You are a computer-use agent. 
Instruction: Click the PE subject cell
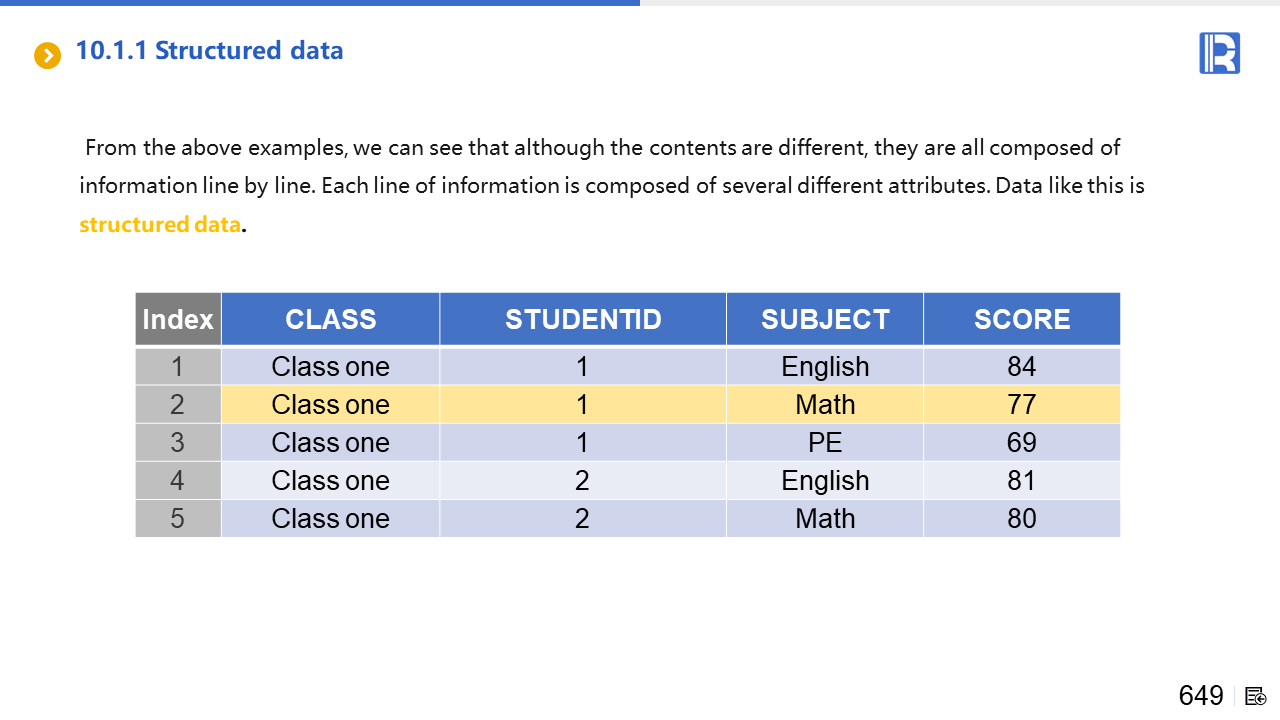coord(825,443)
